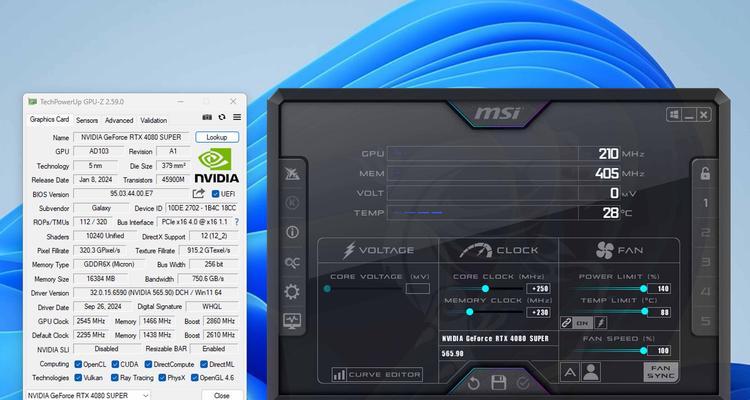Image resolution: width=750 pixels, height=400 pixels.
Task: Toggle CUDA checkbox
Action: 115,364
